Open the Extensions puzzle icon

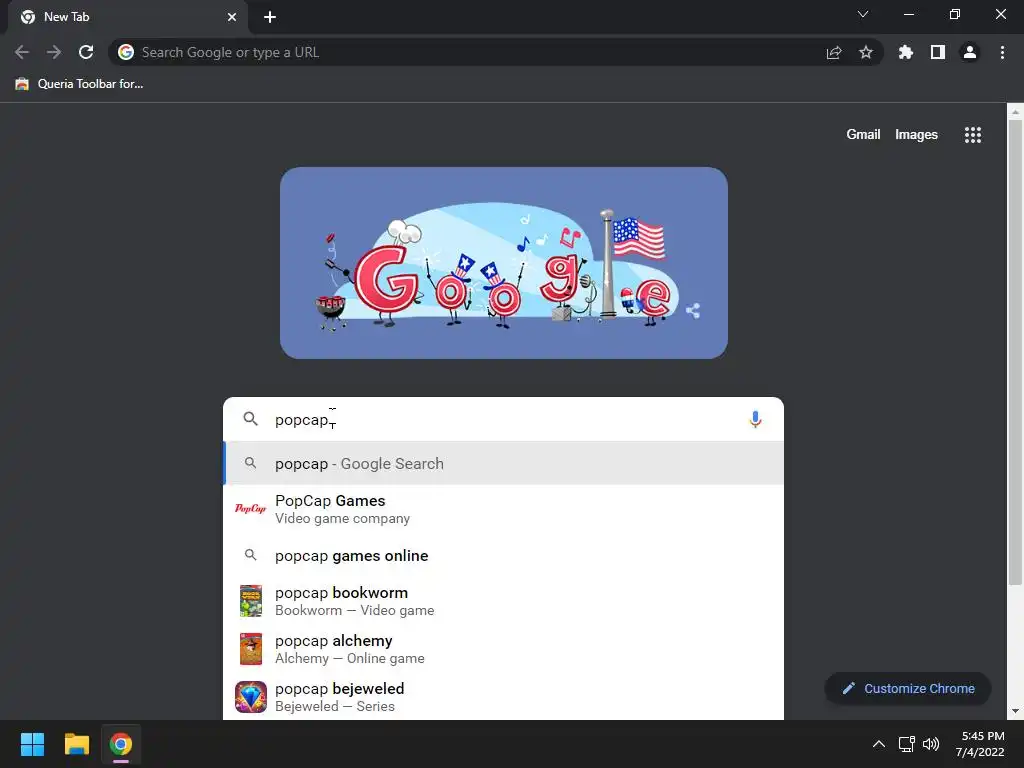[905, 52]
